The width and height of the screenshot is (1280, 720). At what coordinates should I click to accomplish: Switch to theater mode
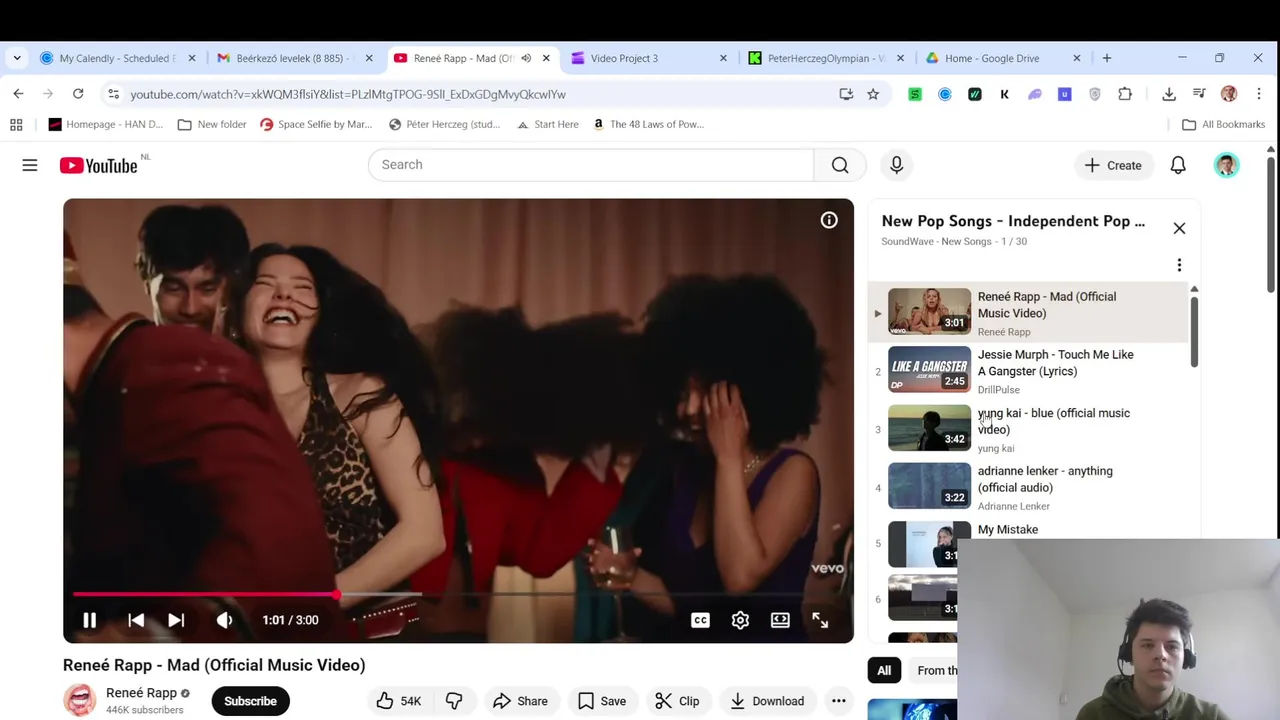[x=780, y=620]
